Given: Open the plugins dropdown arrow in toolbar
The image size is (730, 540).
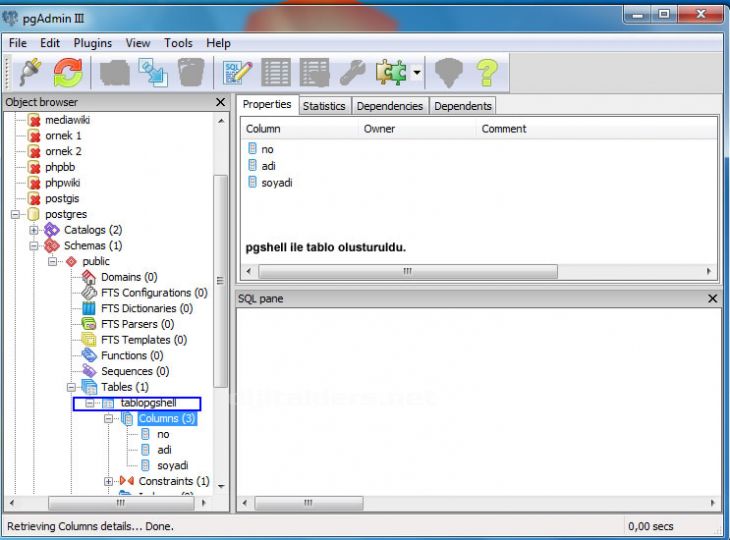Looking at the screenshot, I should (x=417, y=72).
